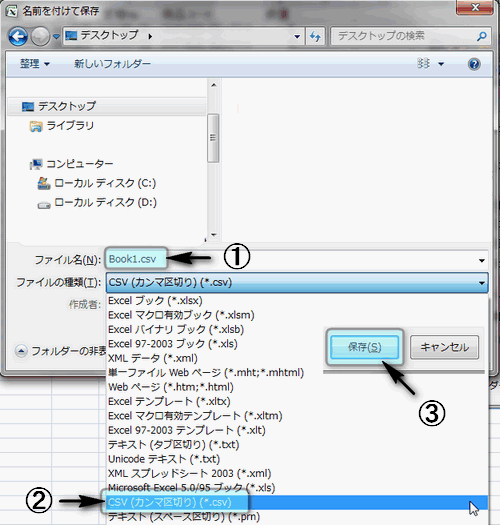Click the キャンセル button
This screenshot has height=525, width=500.
[444, 347]
